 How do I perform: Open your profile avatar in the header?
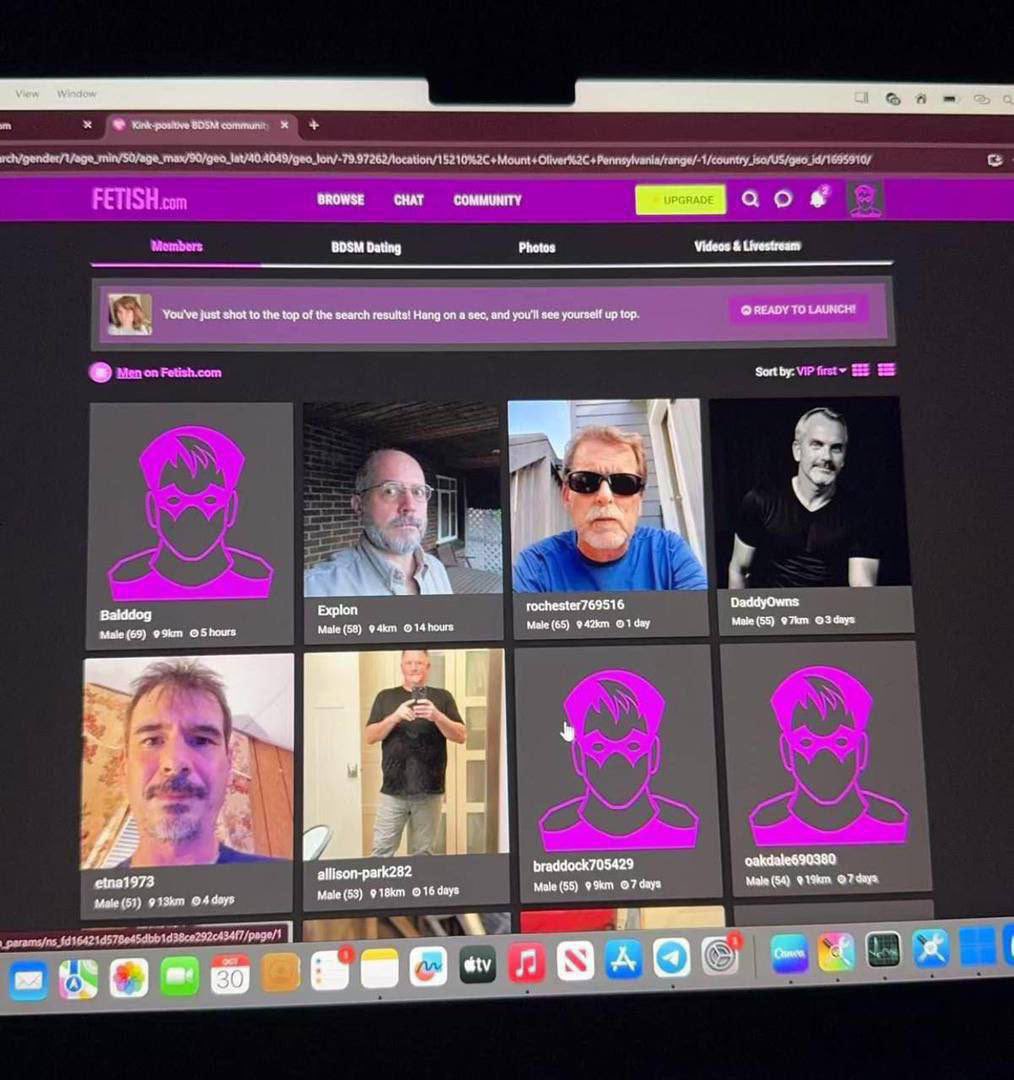click(x=865, y=200)
